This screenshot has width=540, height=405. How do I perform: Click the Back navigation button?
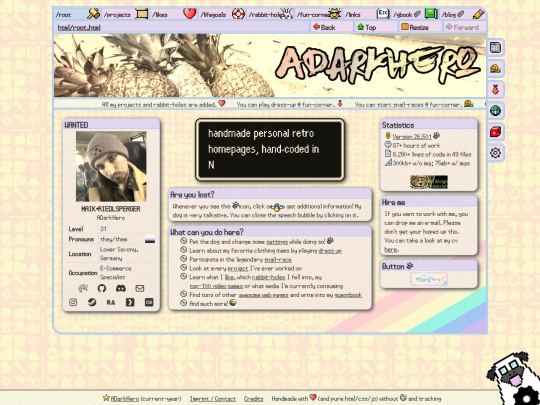(x=332, y=27)
